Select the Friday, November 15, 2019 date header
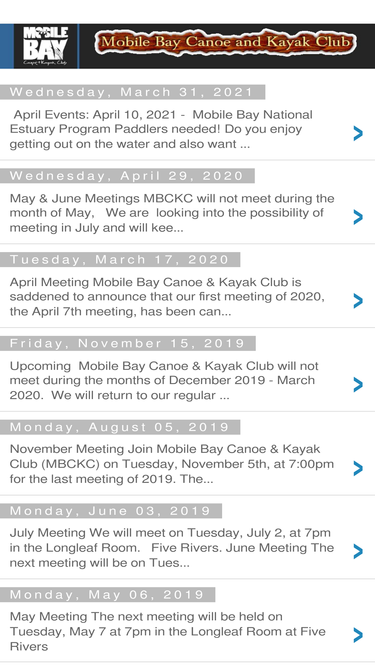Viewport: 375px width, 667px height. coord(128,343)
